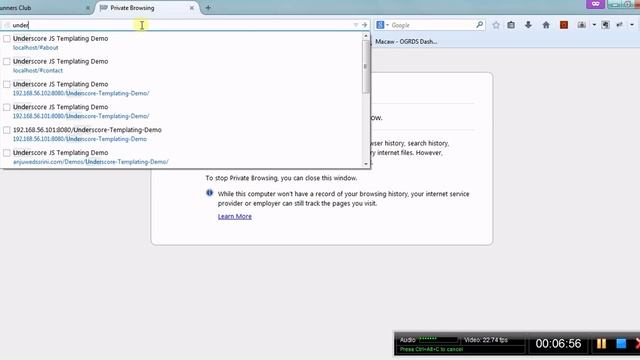Image resolution: width=640 pixels, height=360 pixels.
Task: Click the Google search input field
Action: coord(432,25)
